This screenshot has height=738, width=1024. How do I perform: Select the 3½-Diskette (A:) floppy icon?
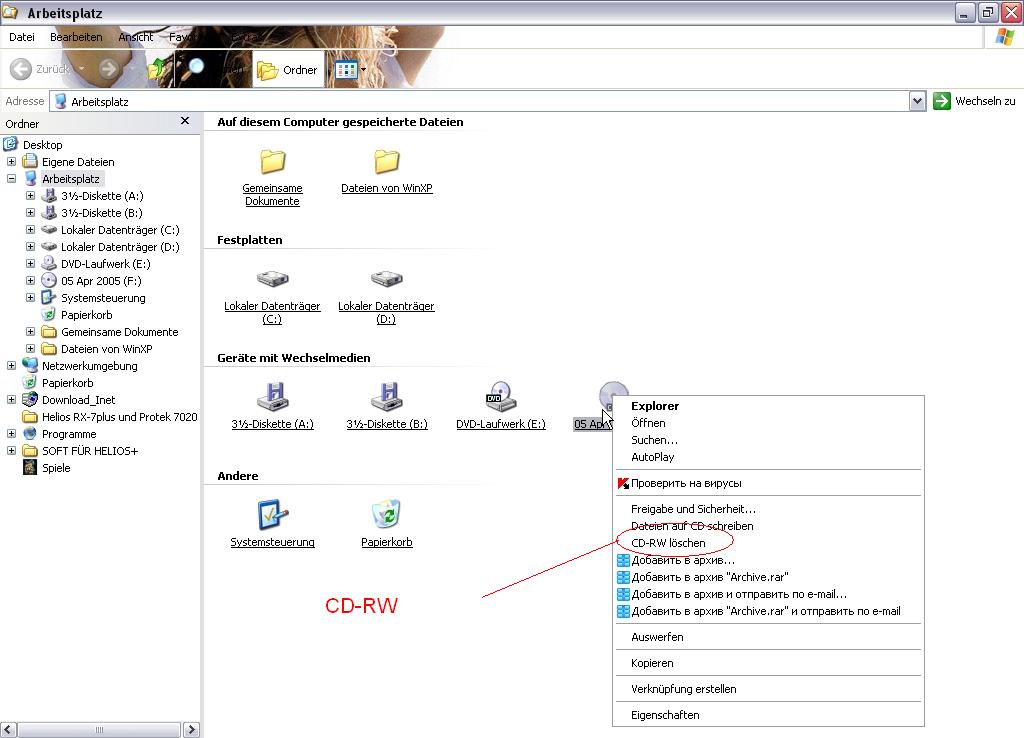[x=272, y=397]
